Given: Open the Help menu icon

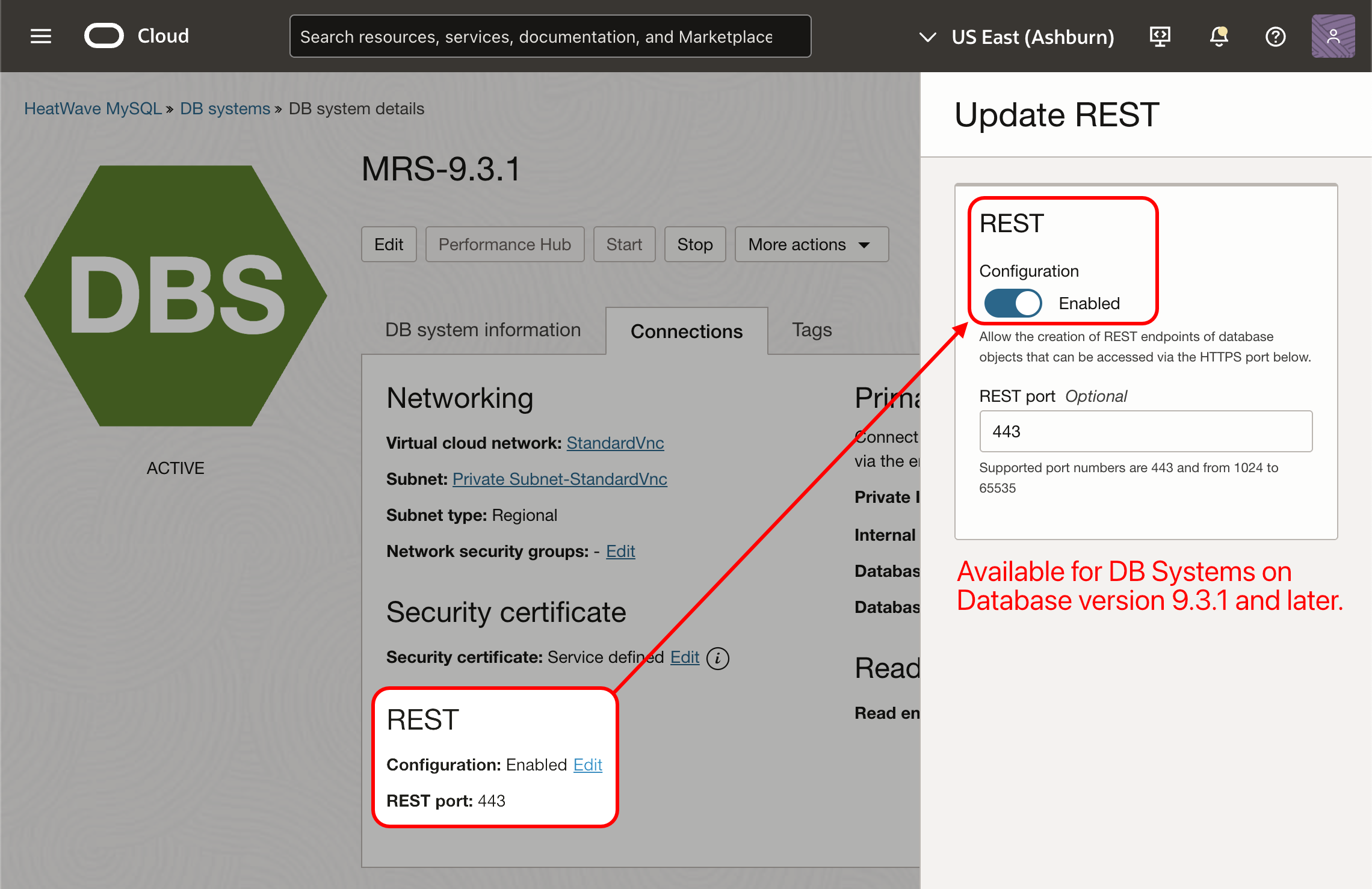Looking at the screenshot, I should pyautogui.click(x=1275, y=36).
